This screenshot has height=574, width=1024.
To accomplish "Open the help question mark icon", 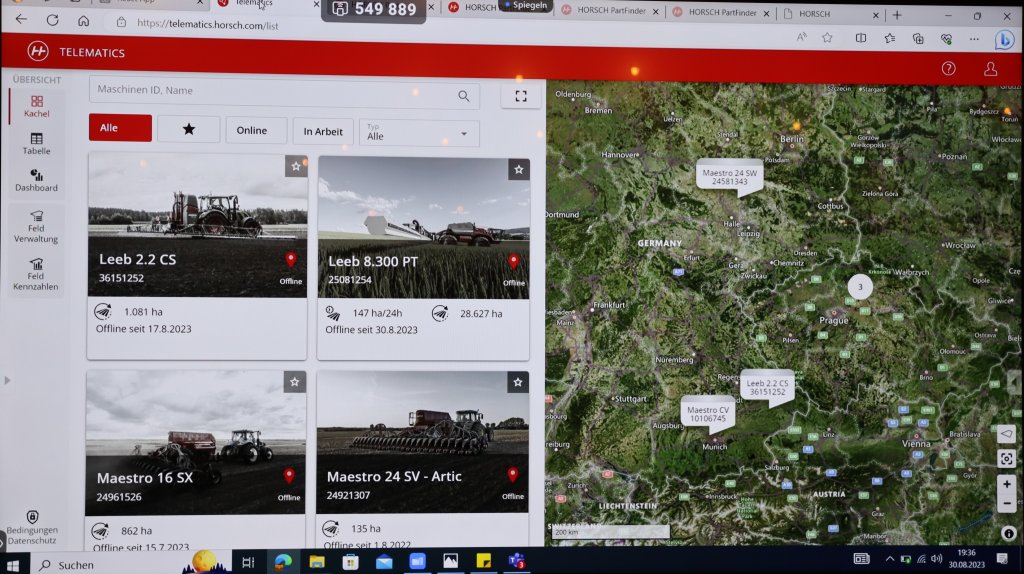I will pyautogui.click(x=948, y=68).
